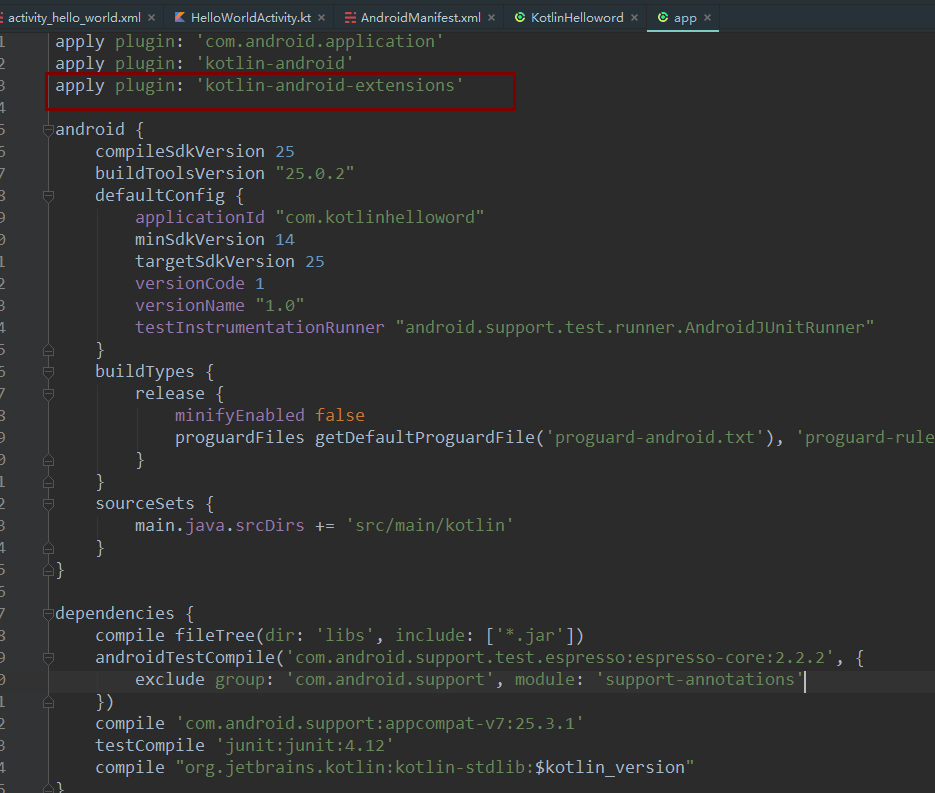Open the HelloWorldActivity.kt tab
Viewport: 935px width, 793px height.
tap(250, 18)
